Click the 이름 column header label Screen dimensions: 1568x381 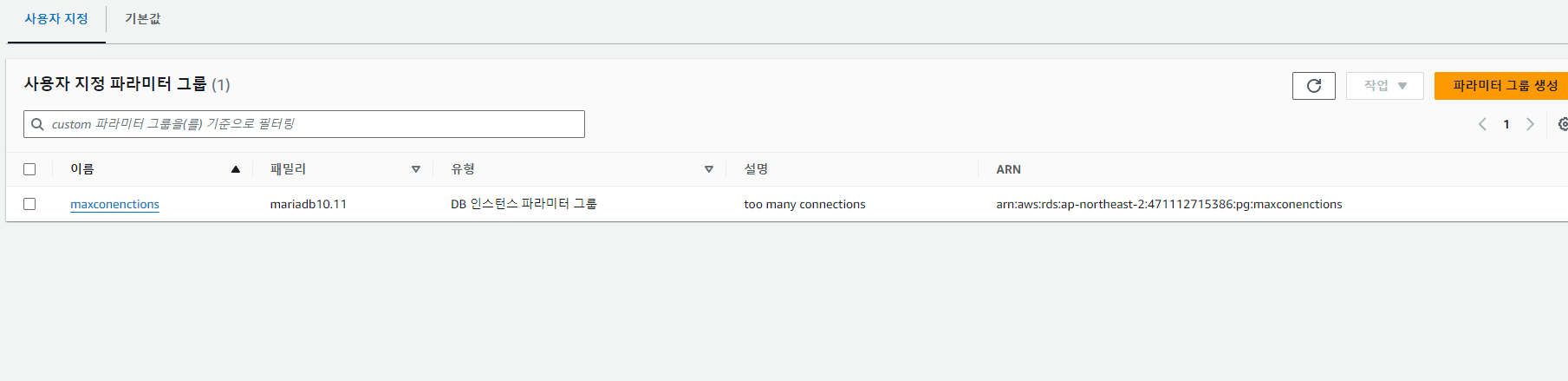82,169
